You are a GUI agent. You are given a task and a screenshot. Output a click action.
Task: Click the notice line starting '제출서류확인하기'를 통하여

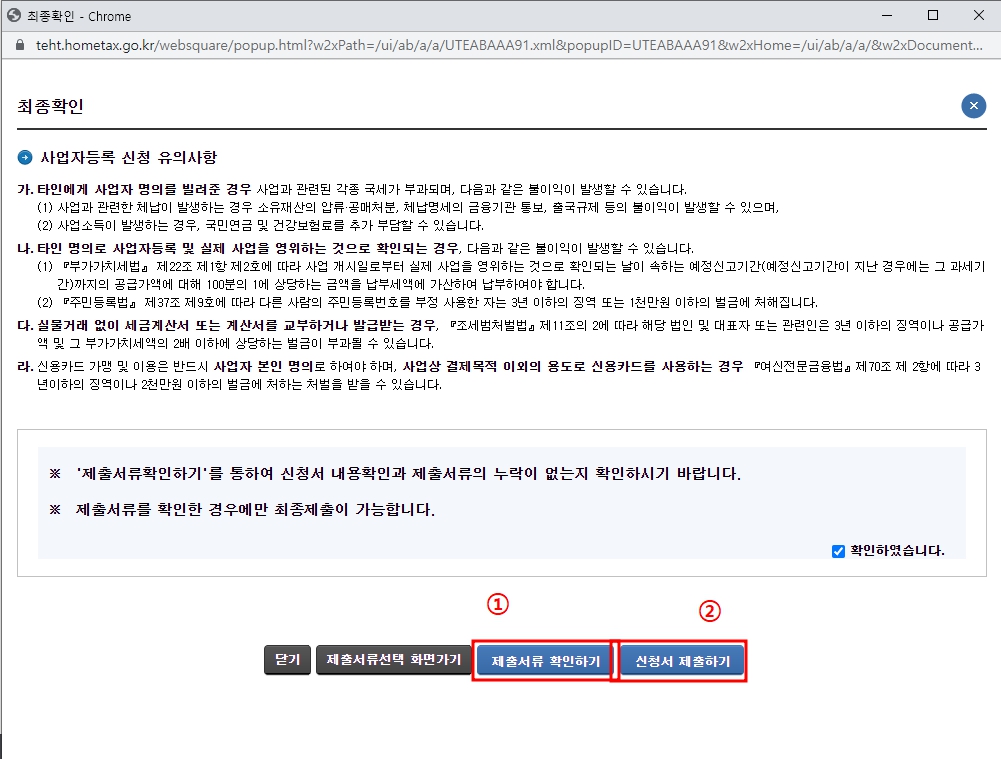[408, 474]
